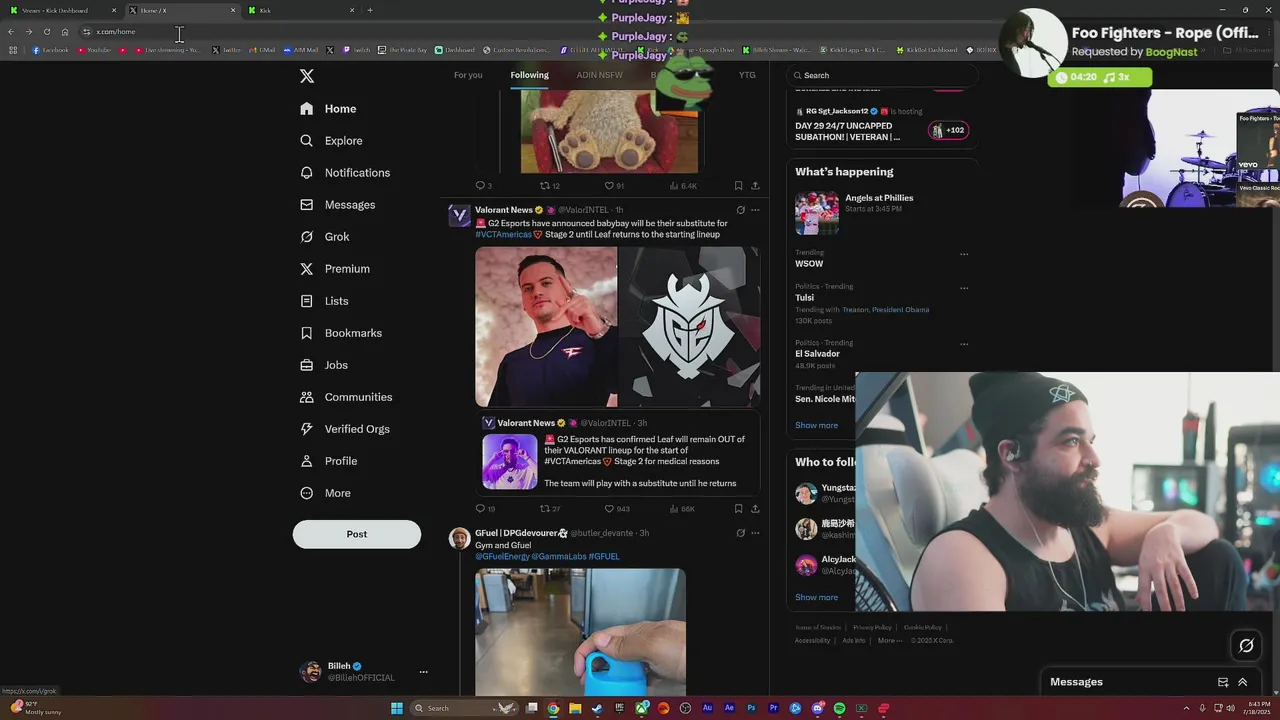Repost the teddy bear post with 12 reposts
The width and height of the screenshot is (1280, 720).
545,186
